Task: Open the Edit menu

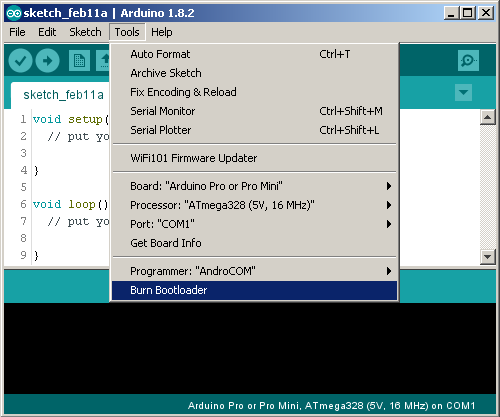Action: click(47, 32)
